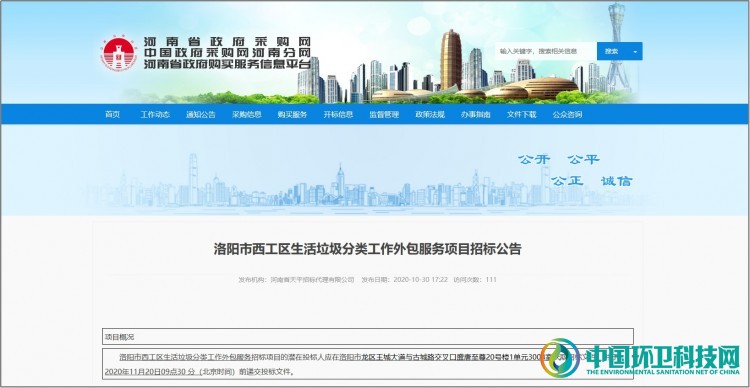
Task: Click the announcement title 洛阳市西工区生活垃圾分类工作外包服务项目招标公告
Action: tap(367, 249)
